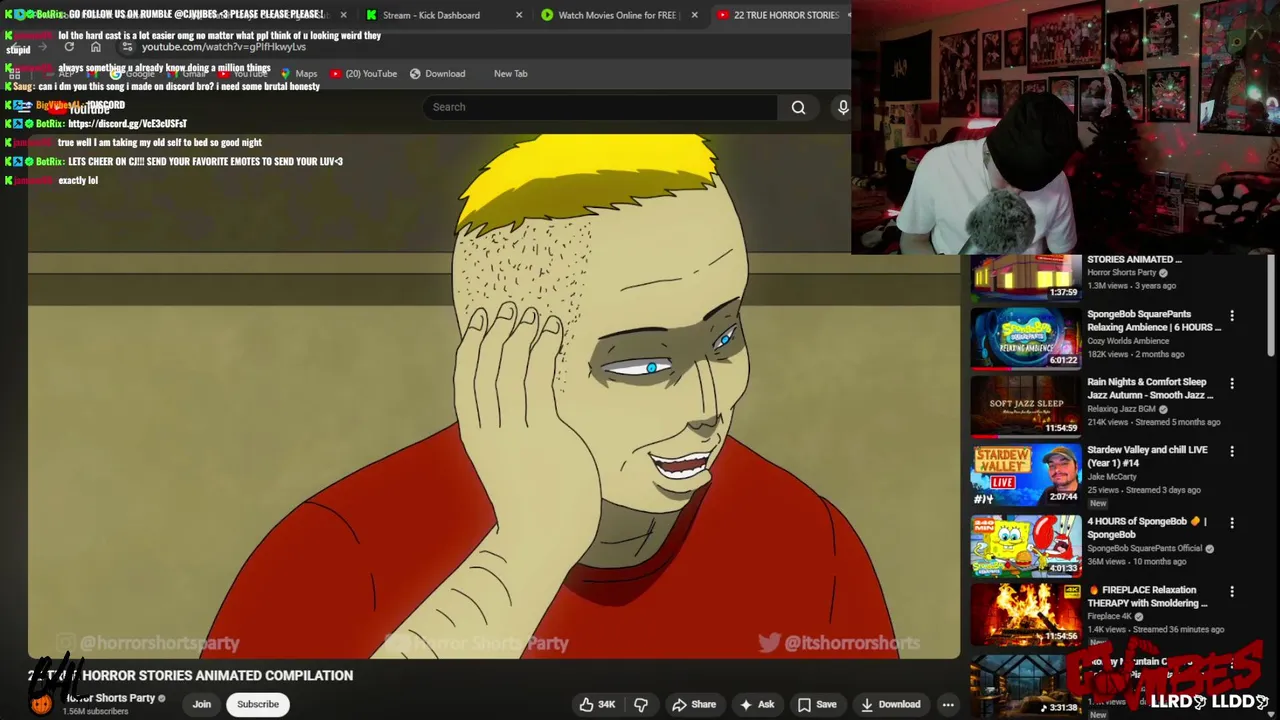Viewport: 1280px width, 720px height.
Task: Click the Cozy Worlds Ambience channel name
Action: 1128,341
